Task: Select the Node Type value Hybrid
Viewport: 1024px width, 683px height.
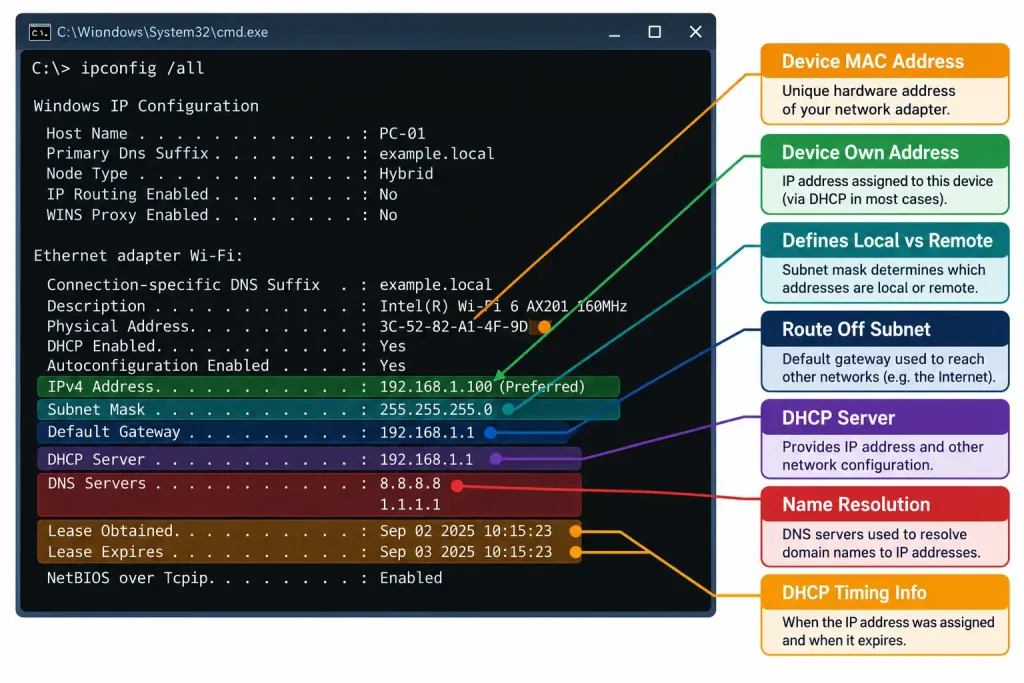Action: [x=406, y=174]
